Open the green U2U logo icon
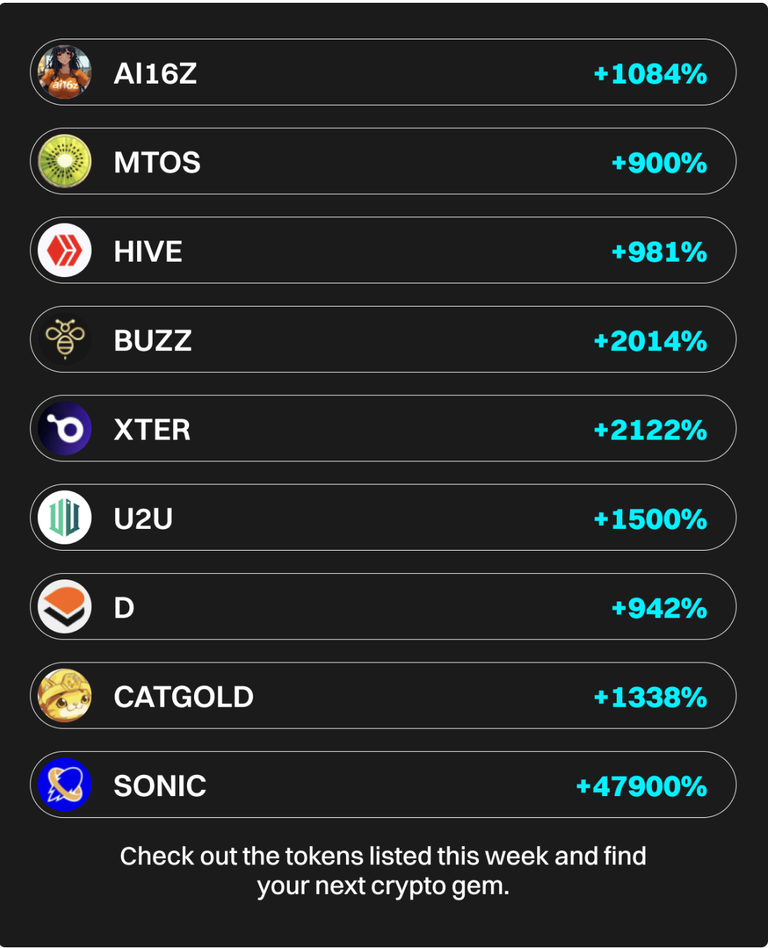 point(65,518)
